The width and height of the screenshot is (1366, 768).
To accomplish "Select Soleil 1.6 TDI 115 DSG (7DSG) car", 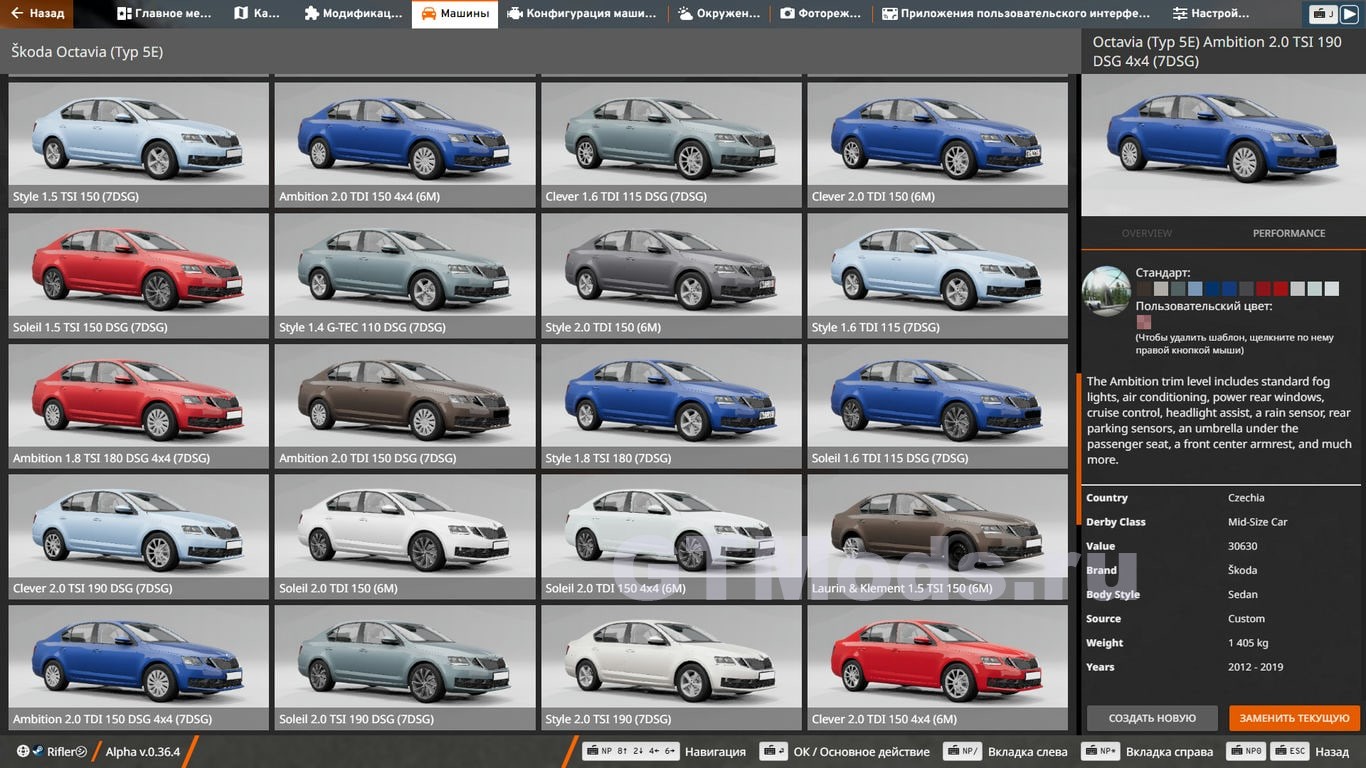I will coord(938,407).
